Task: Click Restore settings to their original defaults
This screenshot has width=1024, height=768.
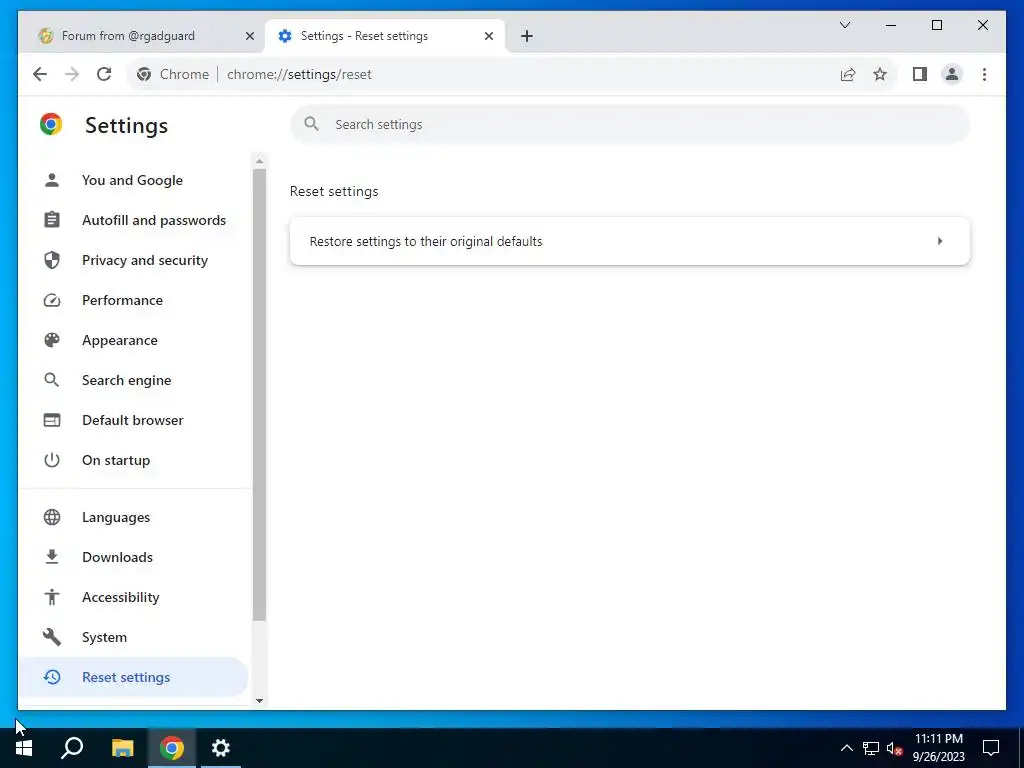Action: click(x=630, y=241)
